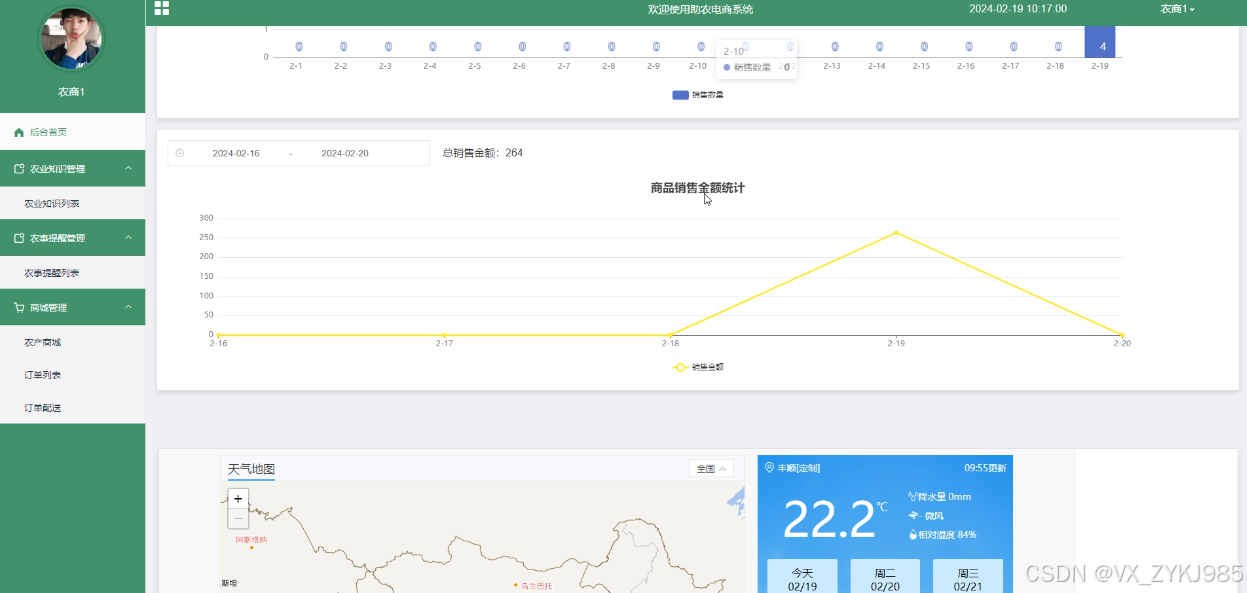Select the 今天 02/19 forecast card
The width and height of the screenshot is (1247, 593).
(x=802, y=577)
